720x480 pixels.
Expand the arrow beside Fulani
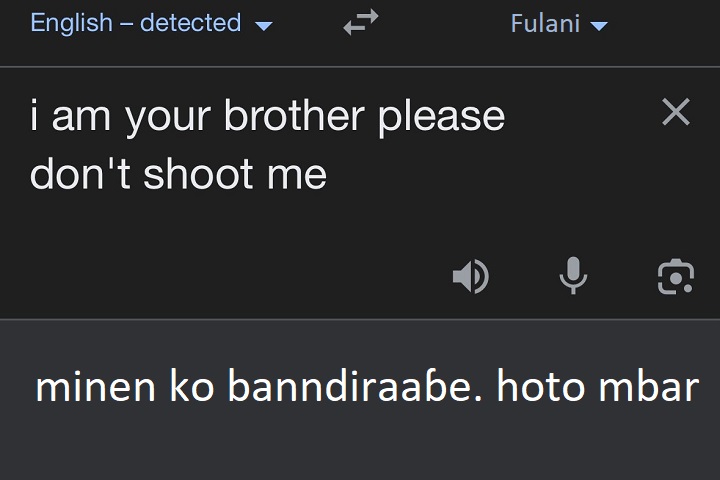click(599, 26)
